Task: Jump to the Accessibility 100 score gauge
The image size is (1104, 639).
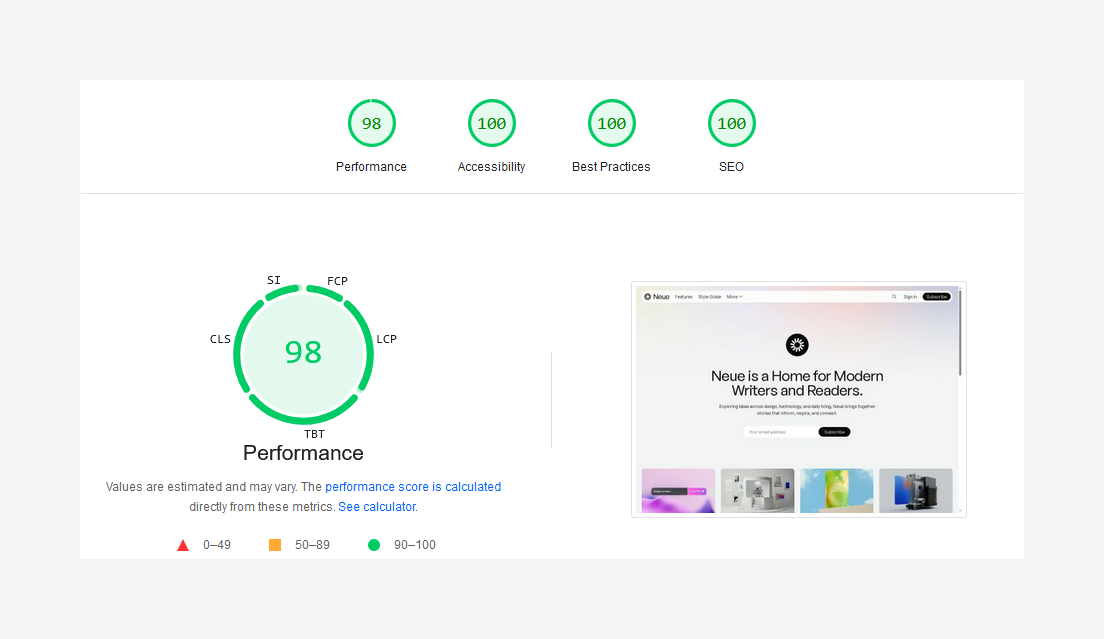Action: pos(491,124)
